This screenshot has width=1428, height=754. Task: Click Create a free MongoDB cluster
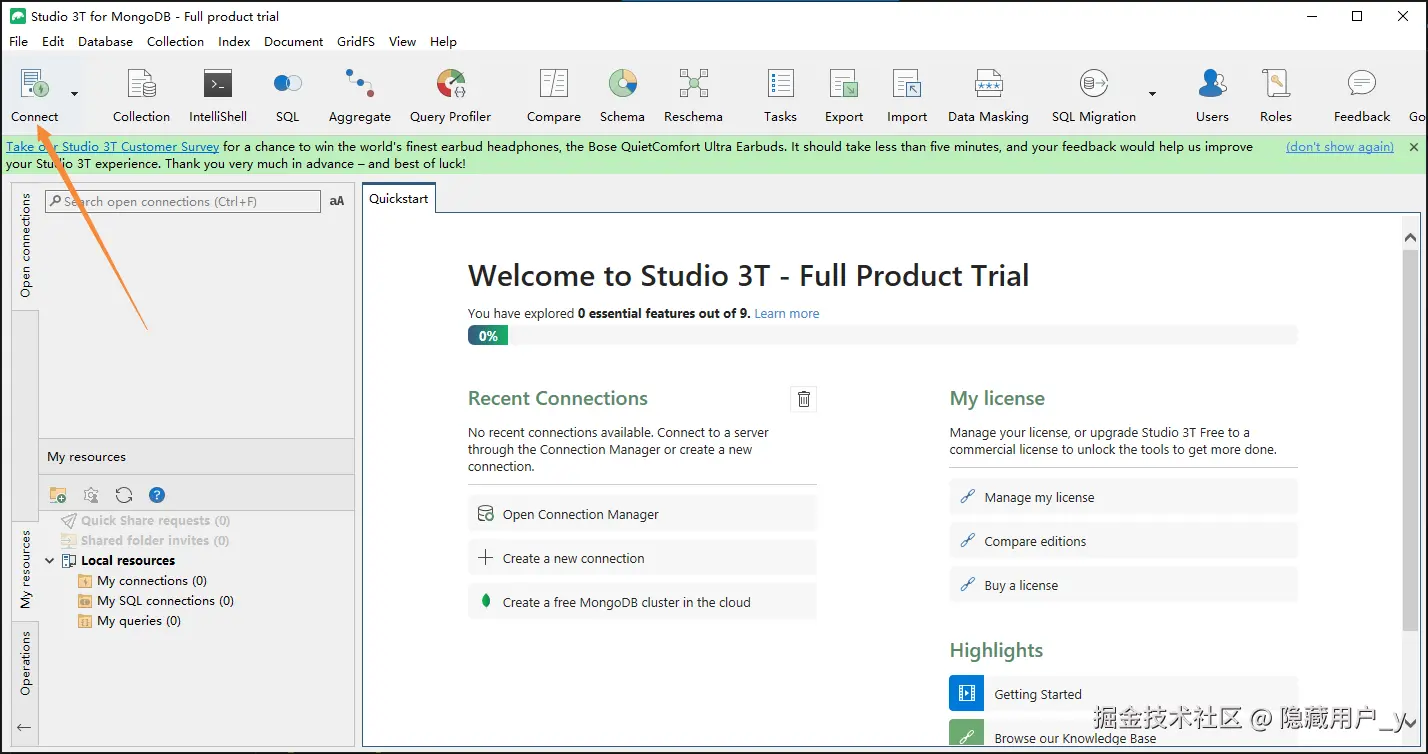click(642, 602)
